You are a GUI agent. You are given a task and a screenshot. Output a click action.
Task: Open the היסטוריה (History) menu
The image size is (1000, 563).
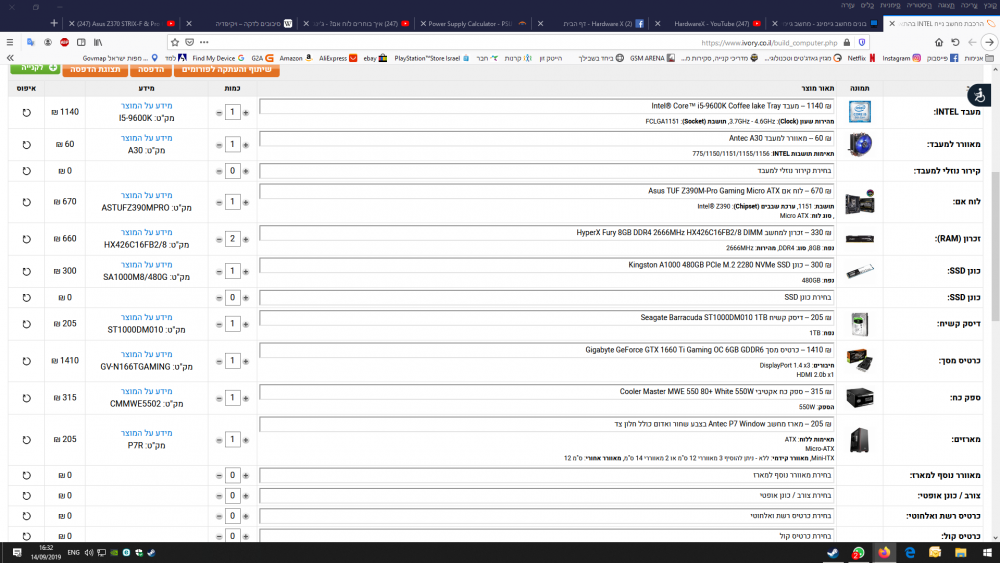tap(919, 5)
